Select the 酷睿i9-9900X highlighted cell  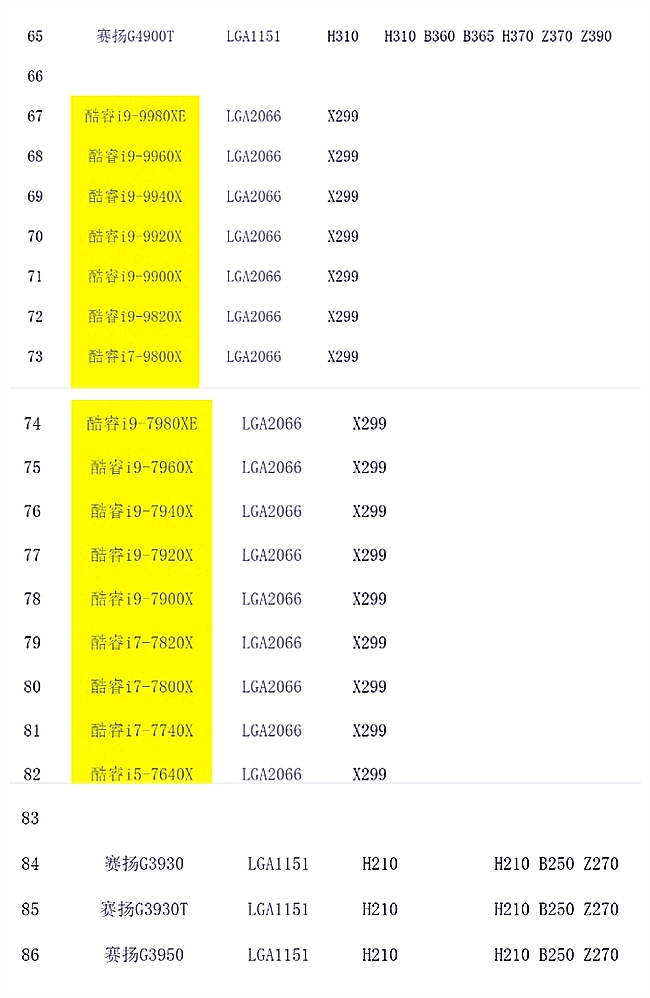point(135,276)
